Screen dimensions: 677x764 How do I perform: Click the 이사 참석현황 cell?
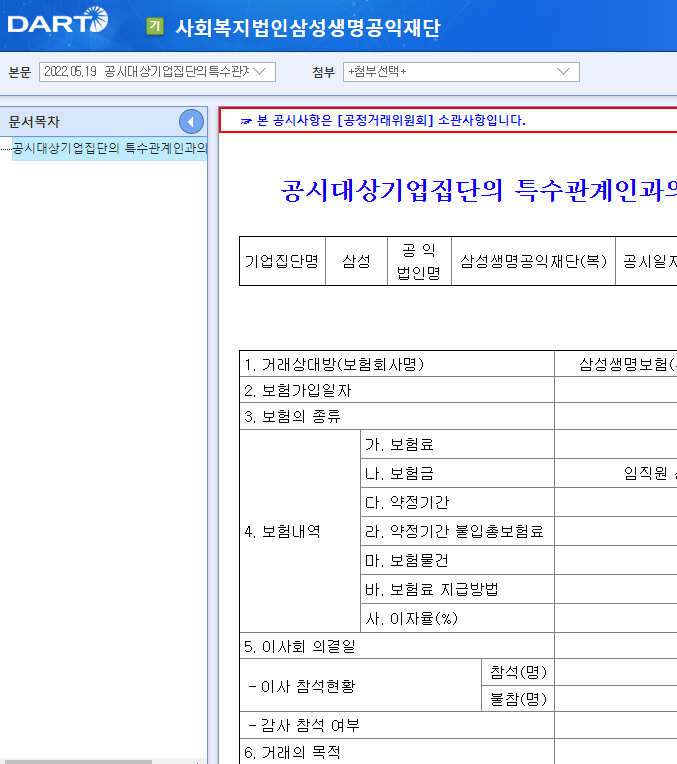(360, 686)
